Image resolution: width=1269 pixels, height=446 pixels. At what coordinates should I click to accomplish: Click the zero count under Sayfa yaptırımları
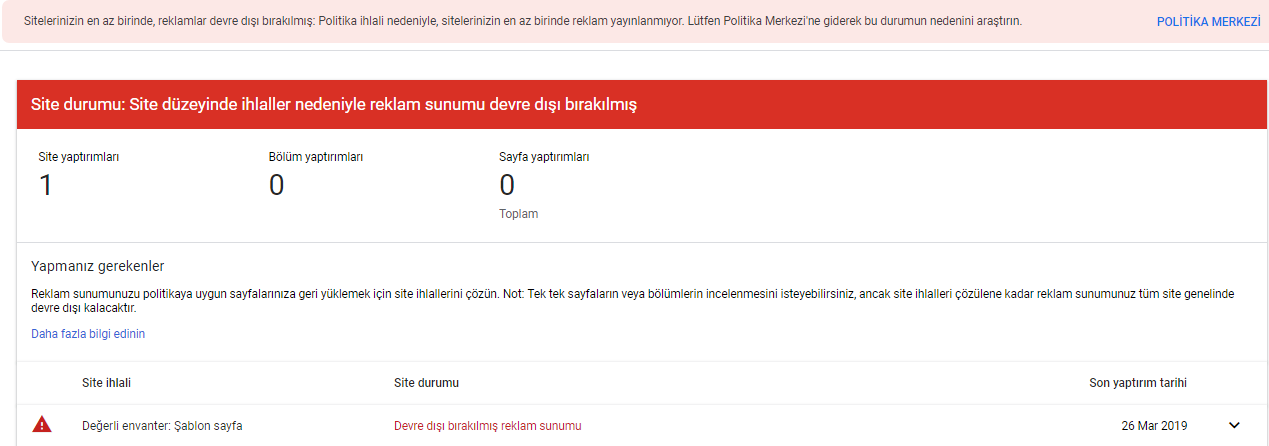tap(507, 185)
